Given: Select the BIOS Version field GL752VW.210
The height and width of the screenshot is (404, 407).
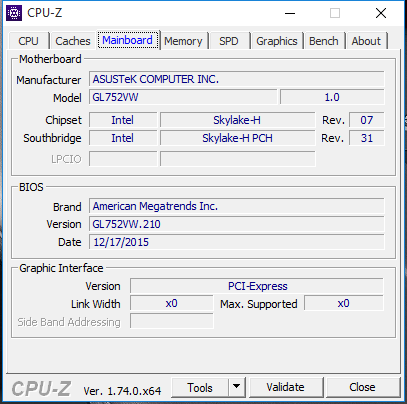Looking at the screenshot, I should (x=237, y=224).
